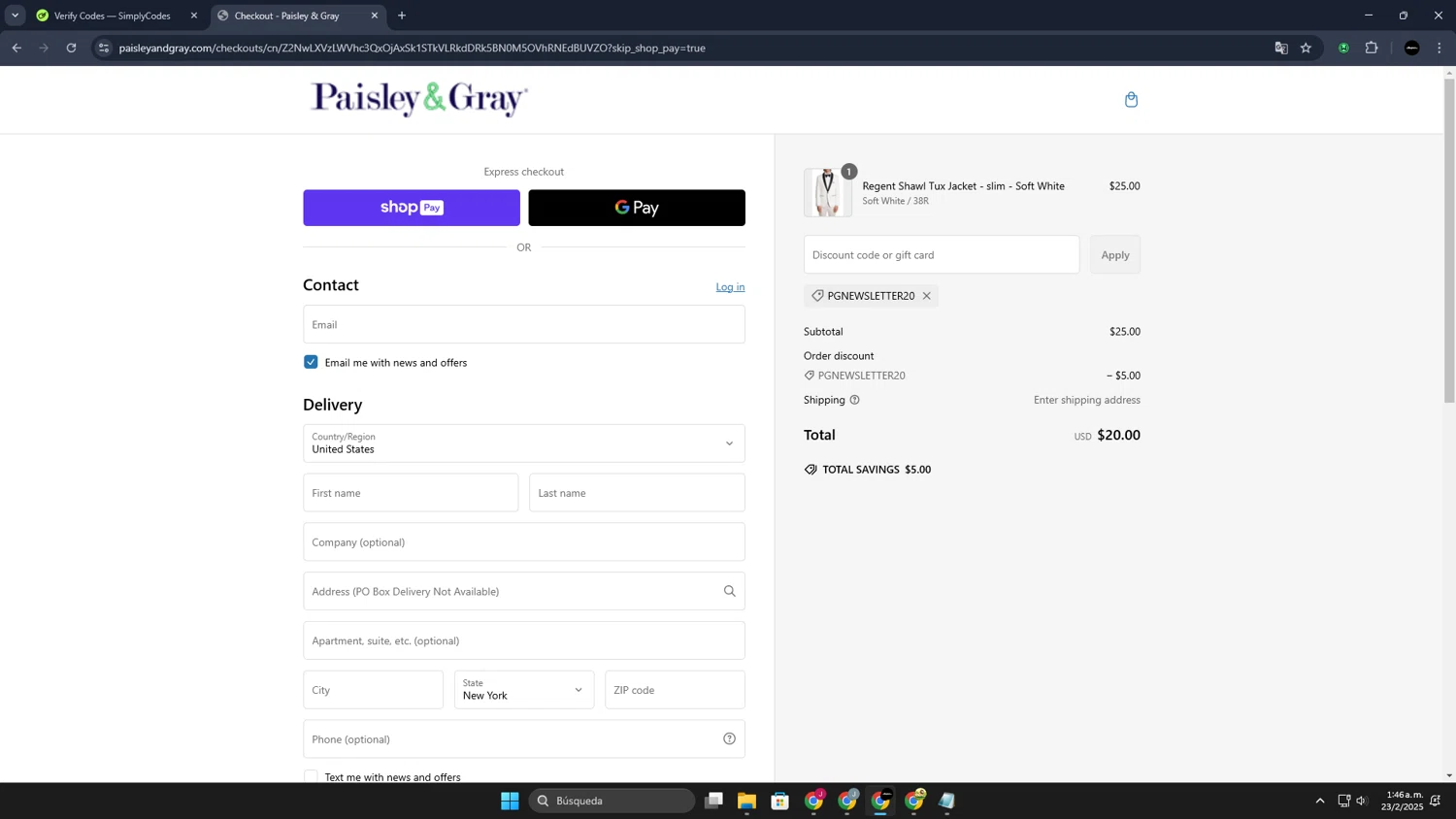The width and height of the screenshot is (1456, 819).
Task: Click the browser address bar URL
Action: [412, 48]
